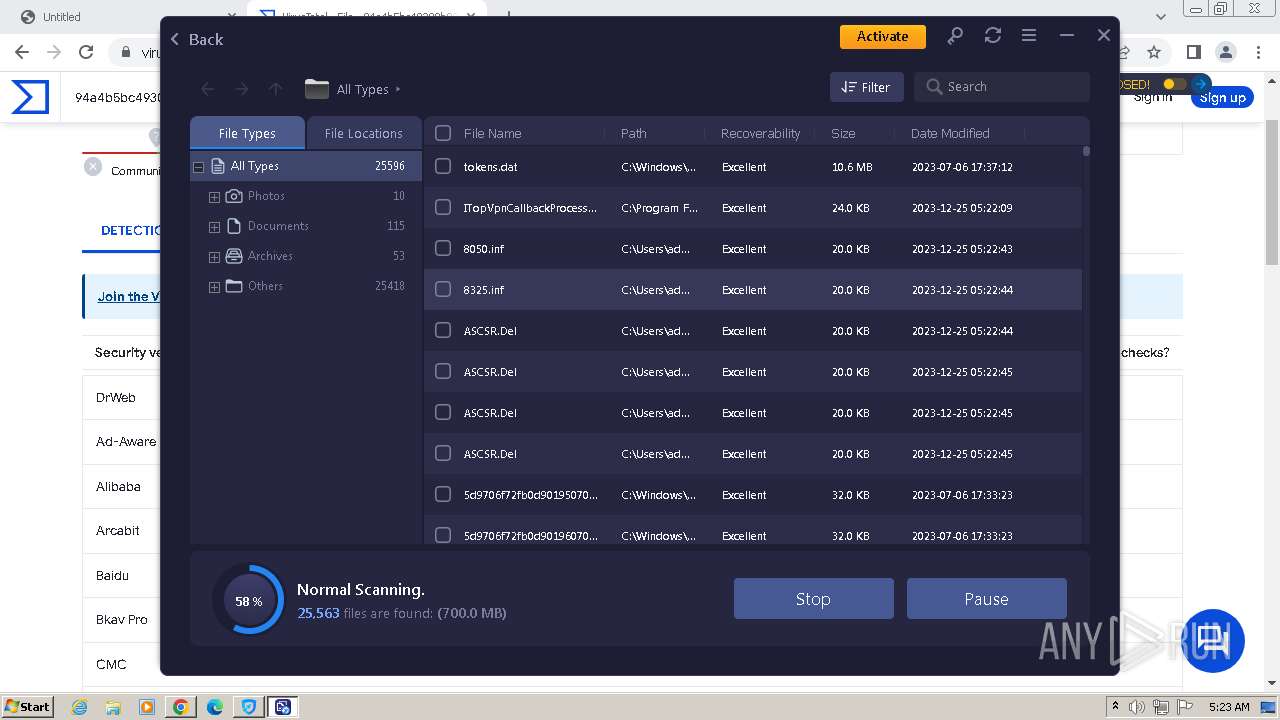Open Windows Media Player taskbar icon
Image resolution: width=1280 pixels, height=720 pixels.
tap(147, 707)
